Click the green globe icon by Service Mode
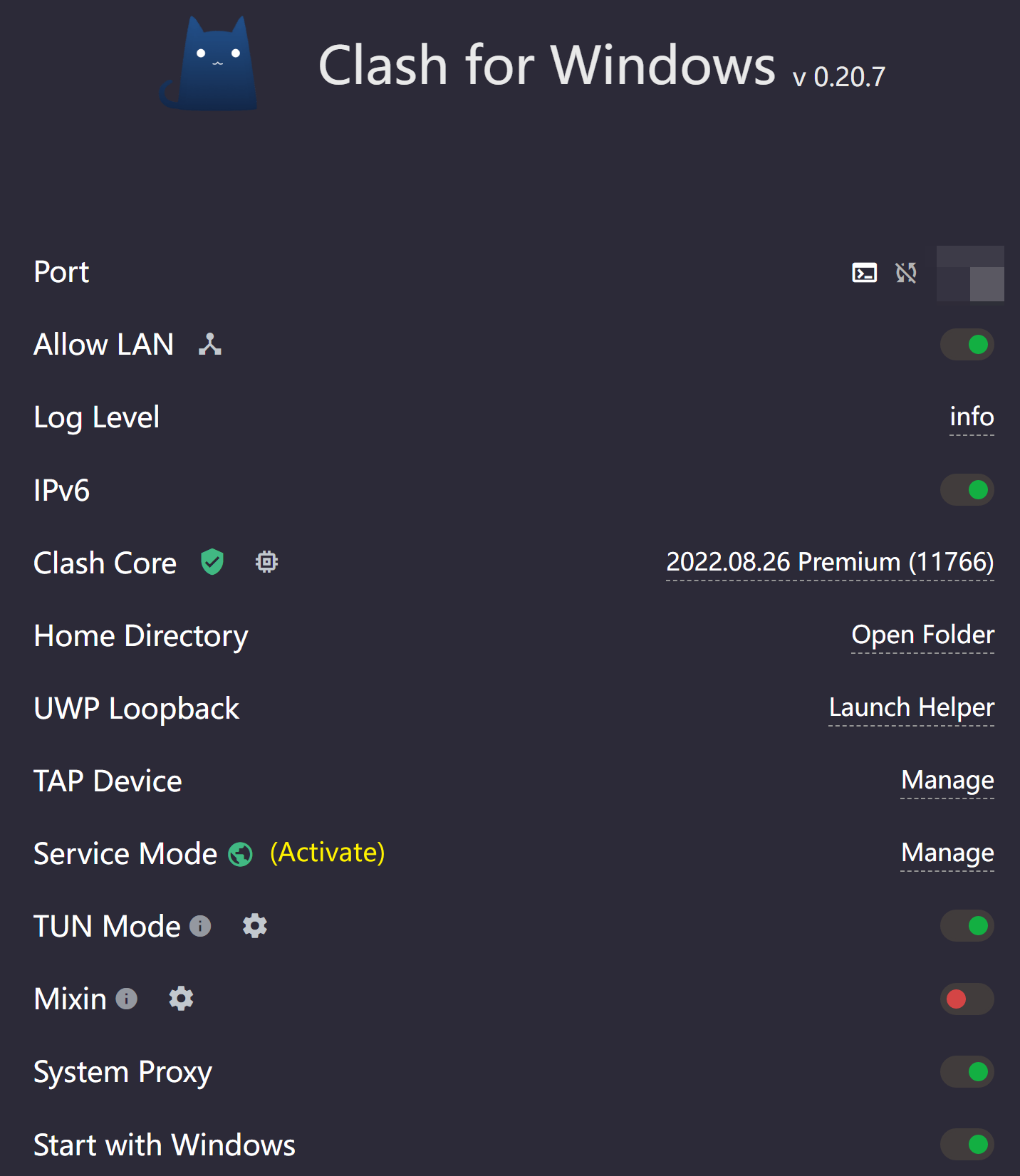 pos(240,854)
